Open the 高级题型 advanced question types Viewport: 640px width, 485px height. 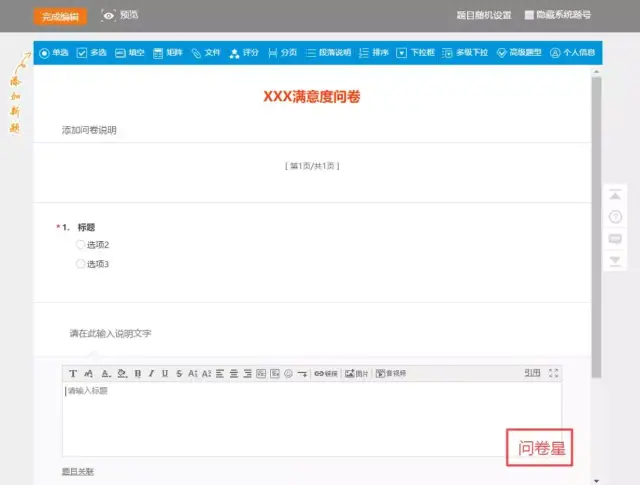click(x=519, y=53)
